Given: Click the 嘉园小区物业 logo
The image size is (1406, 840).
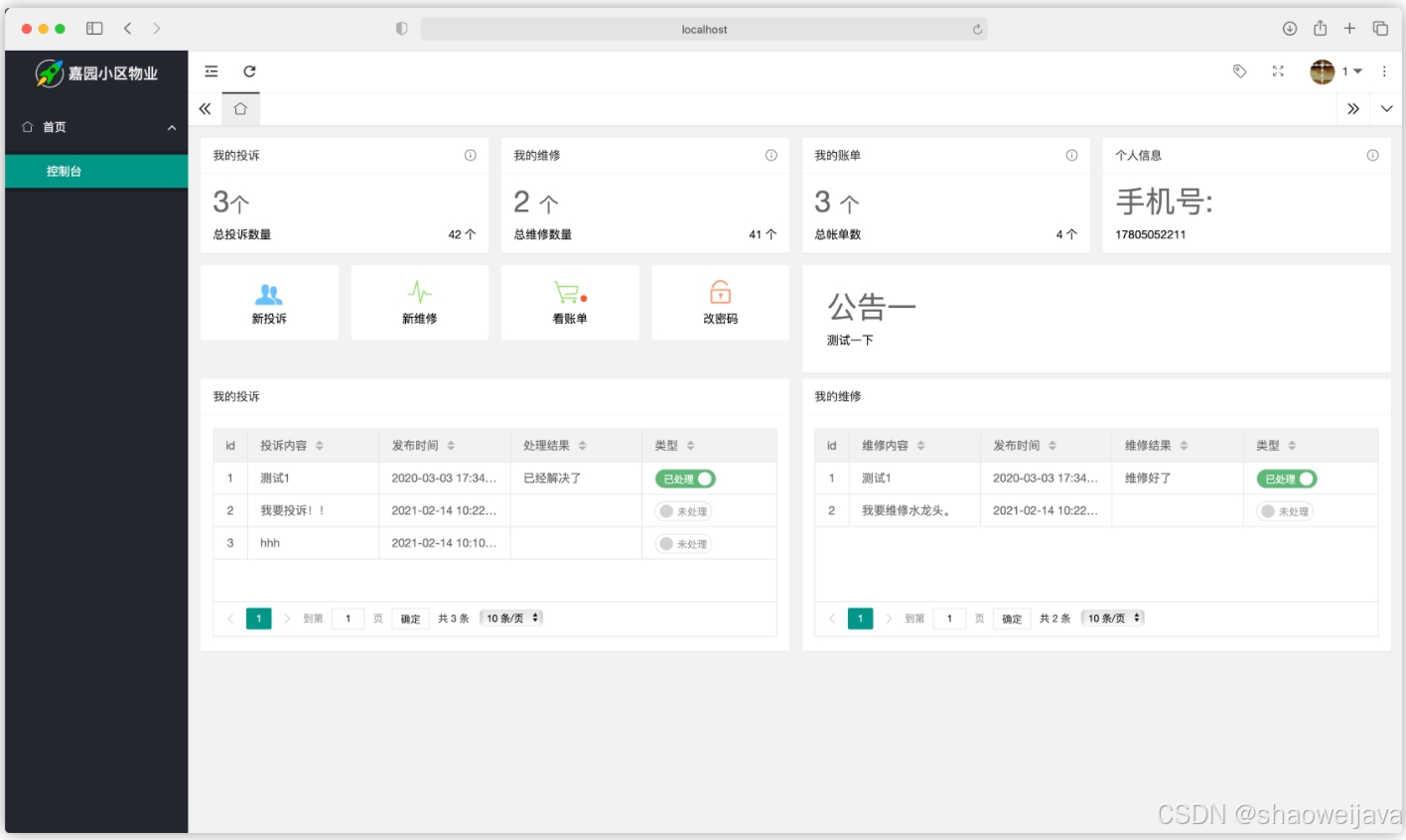Looking at the screenshot, I should [x=96, y=72].
